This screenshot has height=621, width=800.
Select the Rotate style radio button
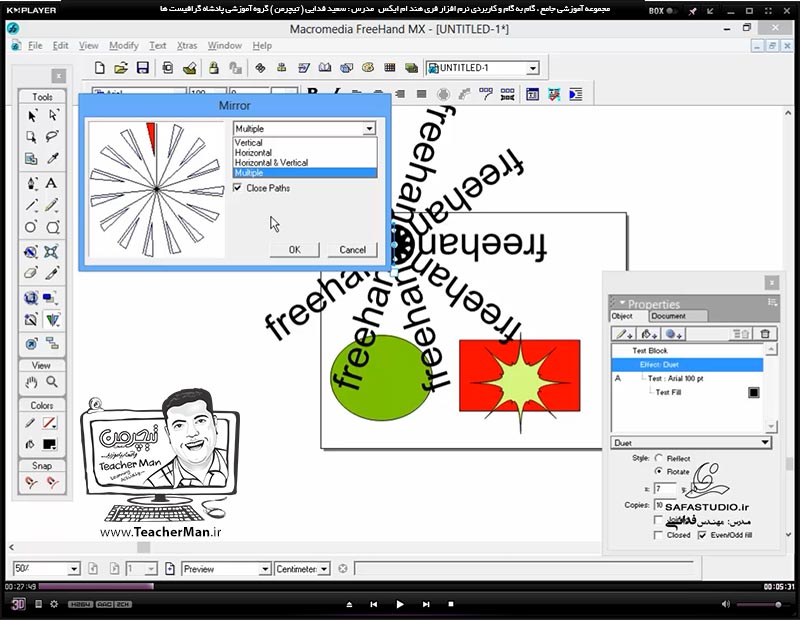(659, 471)
